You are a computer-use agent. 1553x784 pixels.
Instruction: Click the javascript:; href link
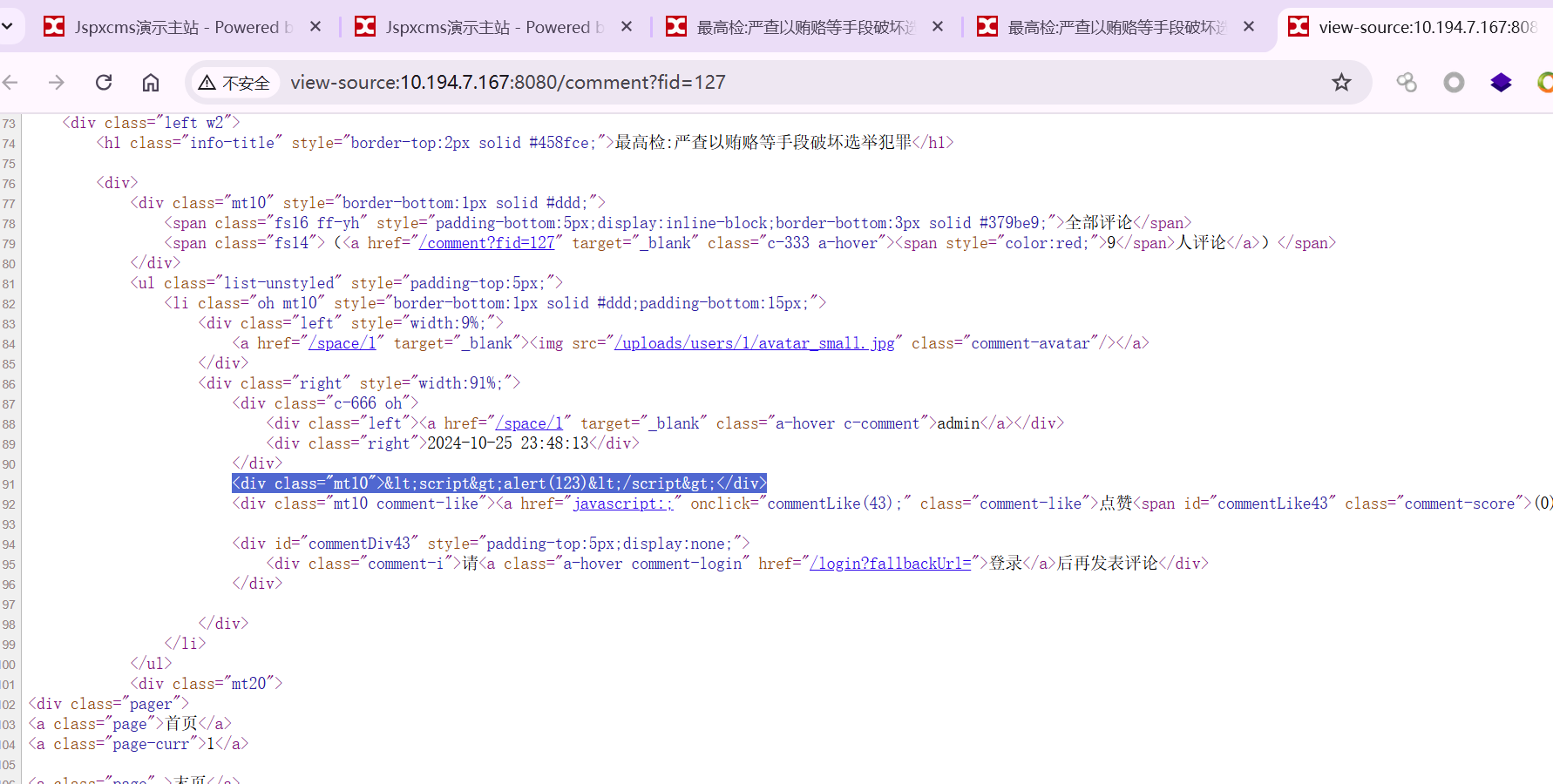[x=622, y=504]
